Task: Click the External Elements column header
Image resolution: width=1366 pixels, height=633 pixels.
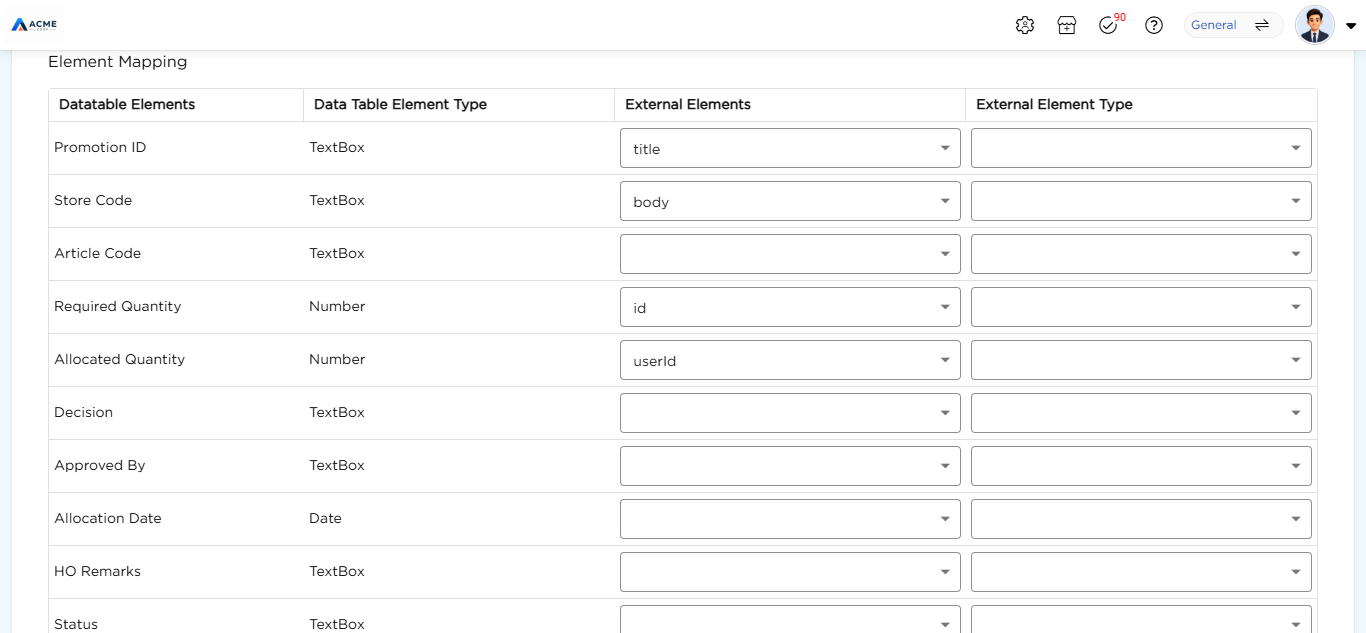Action: (688, 104)
